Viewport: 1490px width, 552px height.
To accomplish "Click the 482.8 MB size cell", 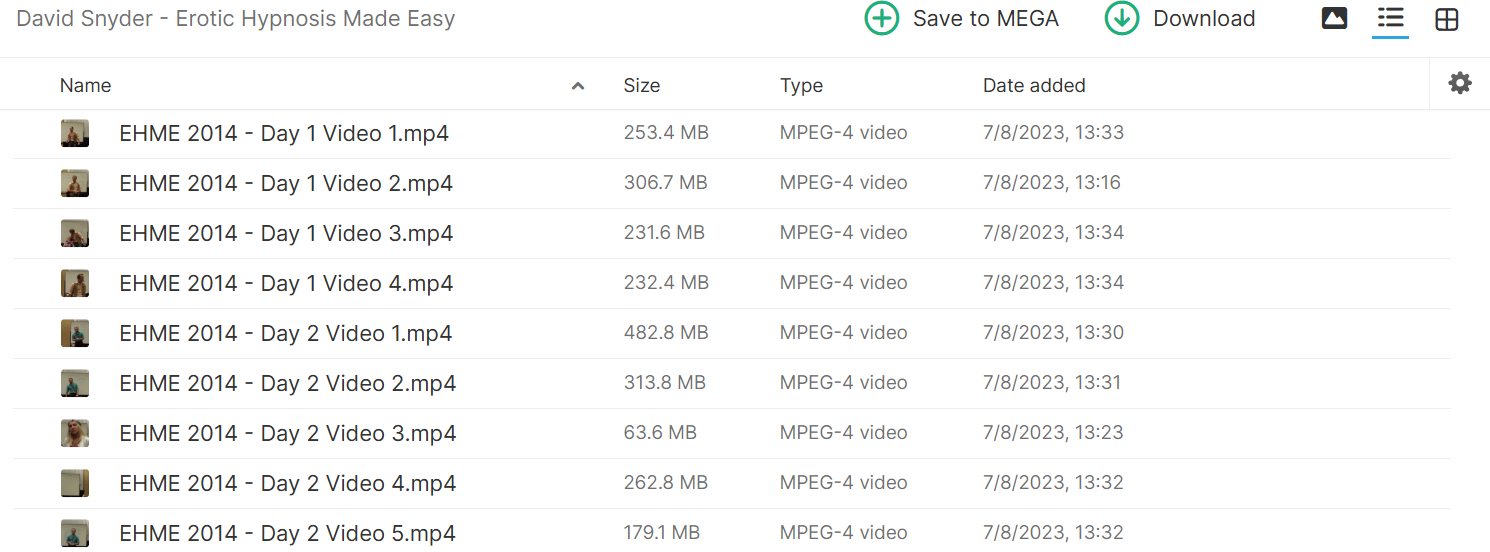I will pyautogui.click(x=666, y=332).
